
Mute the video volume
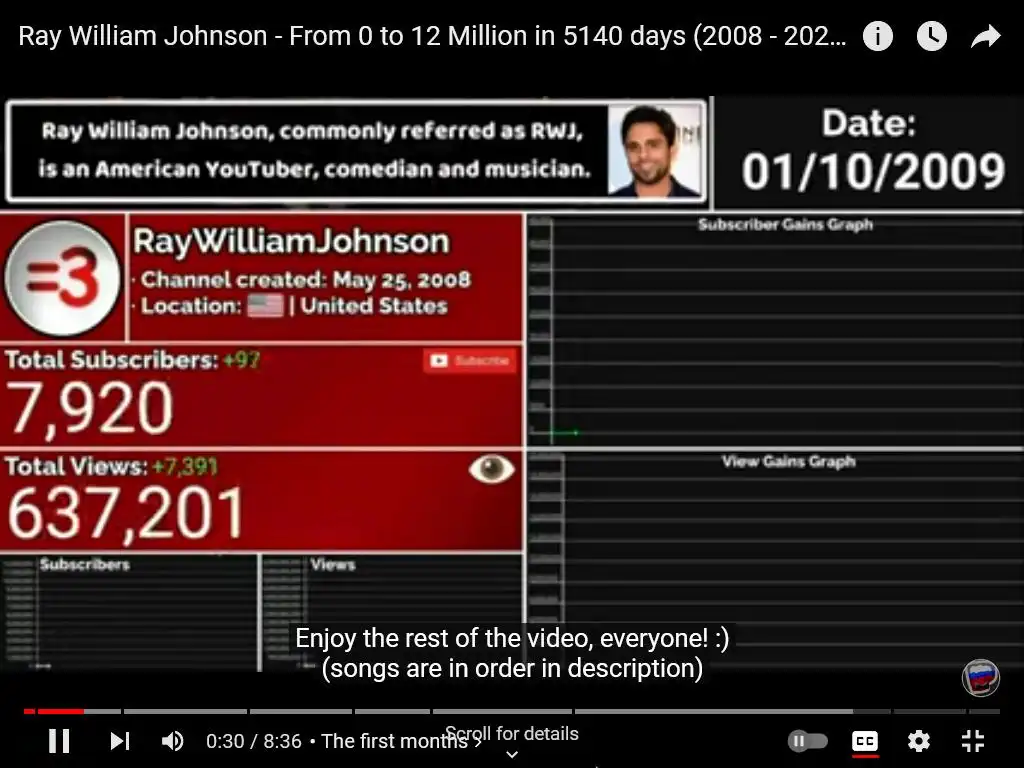[x=172, y=741]
